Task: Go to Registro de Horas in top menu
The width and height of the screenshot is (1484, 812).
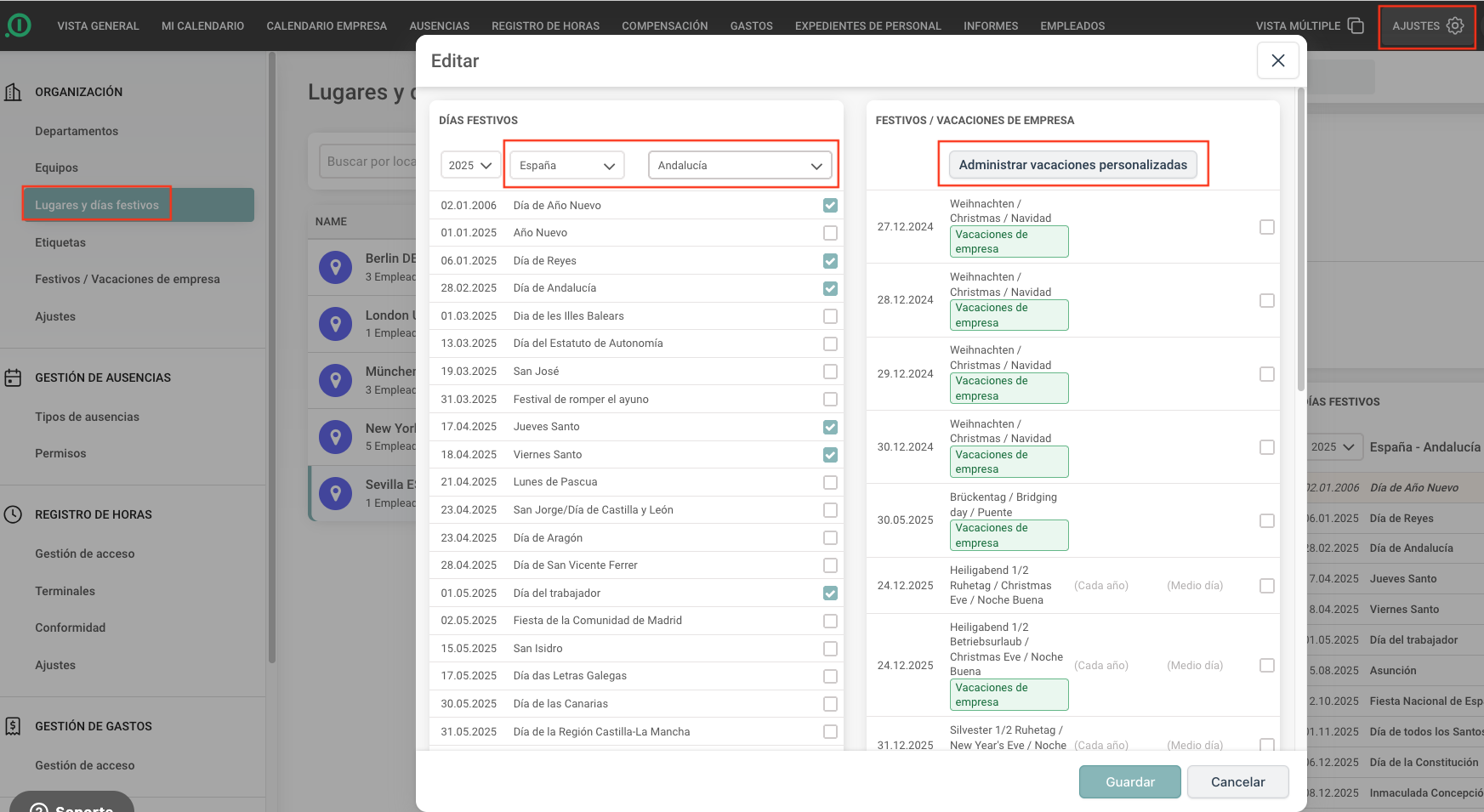Action: point(545,26)
